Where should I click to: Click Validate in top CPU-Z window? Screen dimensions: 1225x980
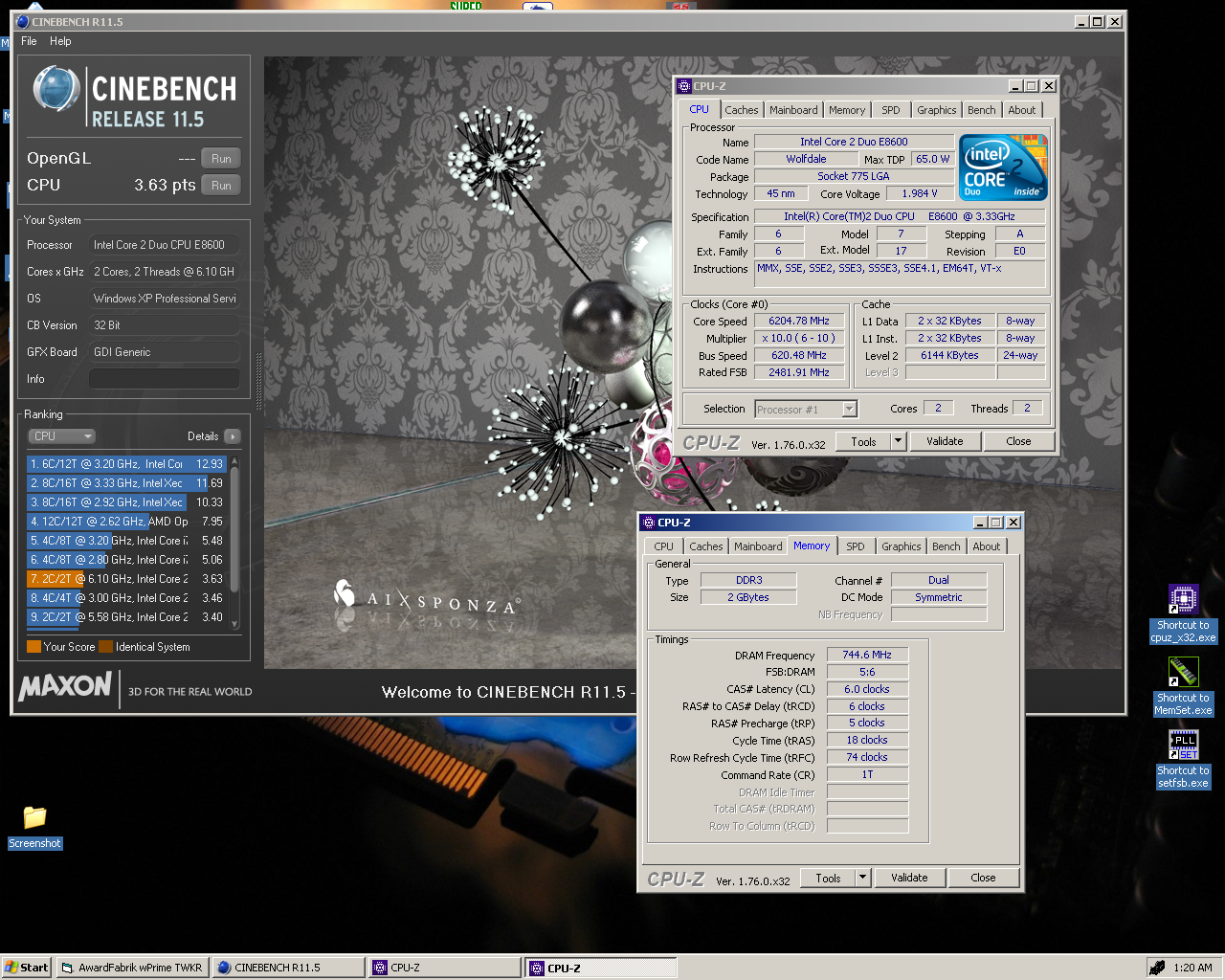tap(945, 441)
